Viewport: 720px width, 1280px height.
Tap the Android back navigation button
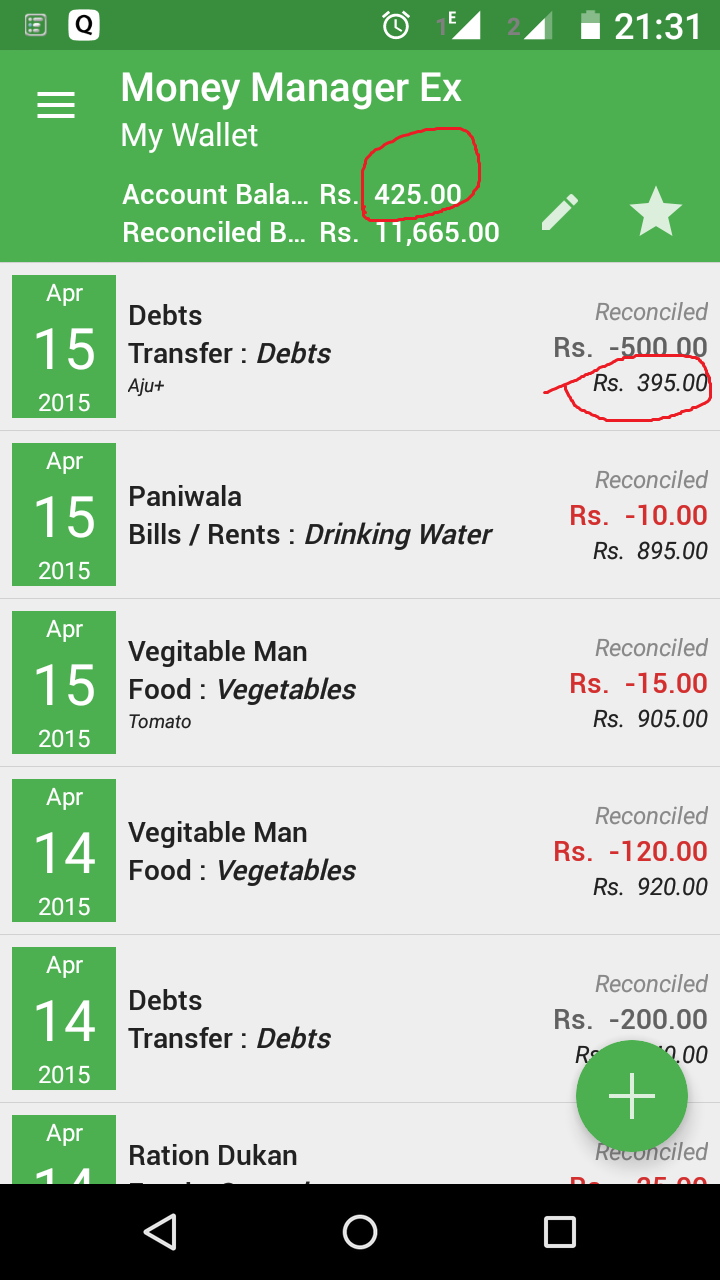(x=160, y=1232)
